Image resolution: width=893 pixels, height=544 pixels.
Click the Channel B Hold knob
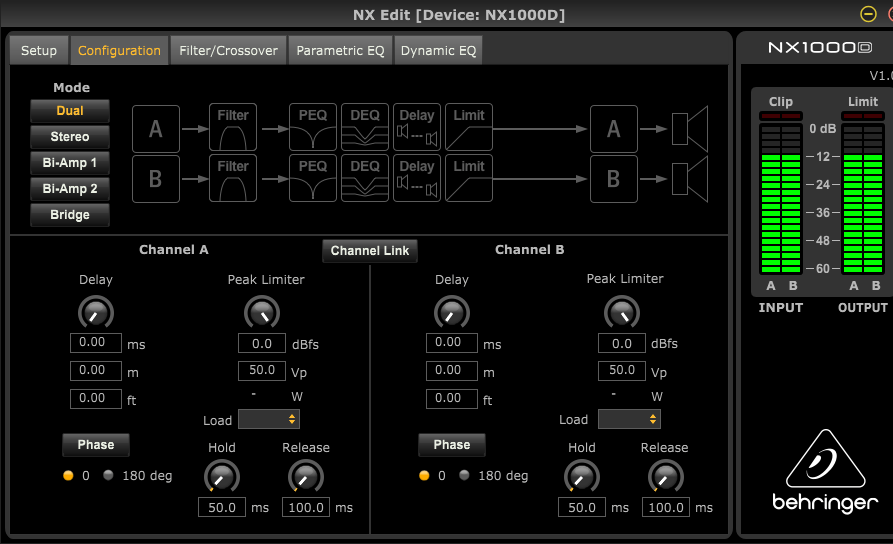click(x=581, y=476)
